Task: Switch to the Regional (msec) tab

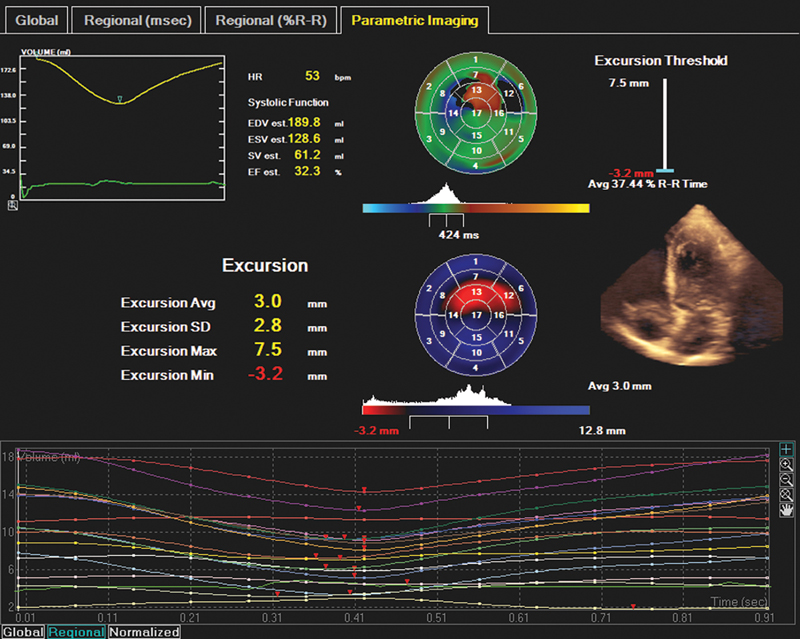Action: (x=138, y=20)
